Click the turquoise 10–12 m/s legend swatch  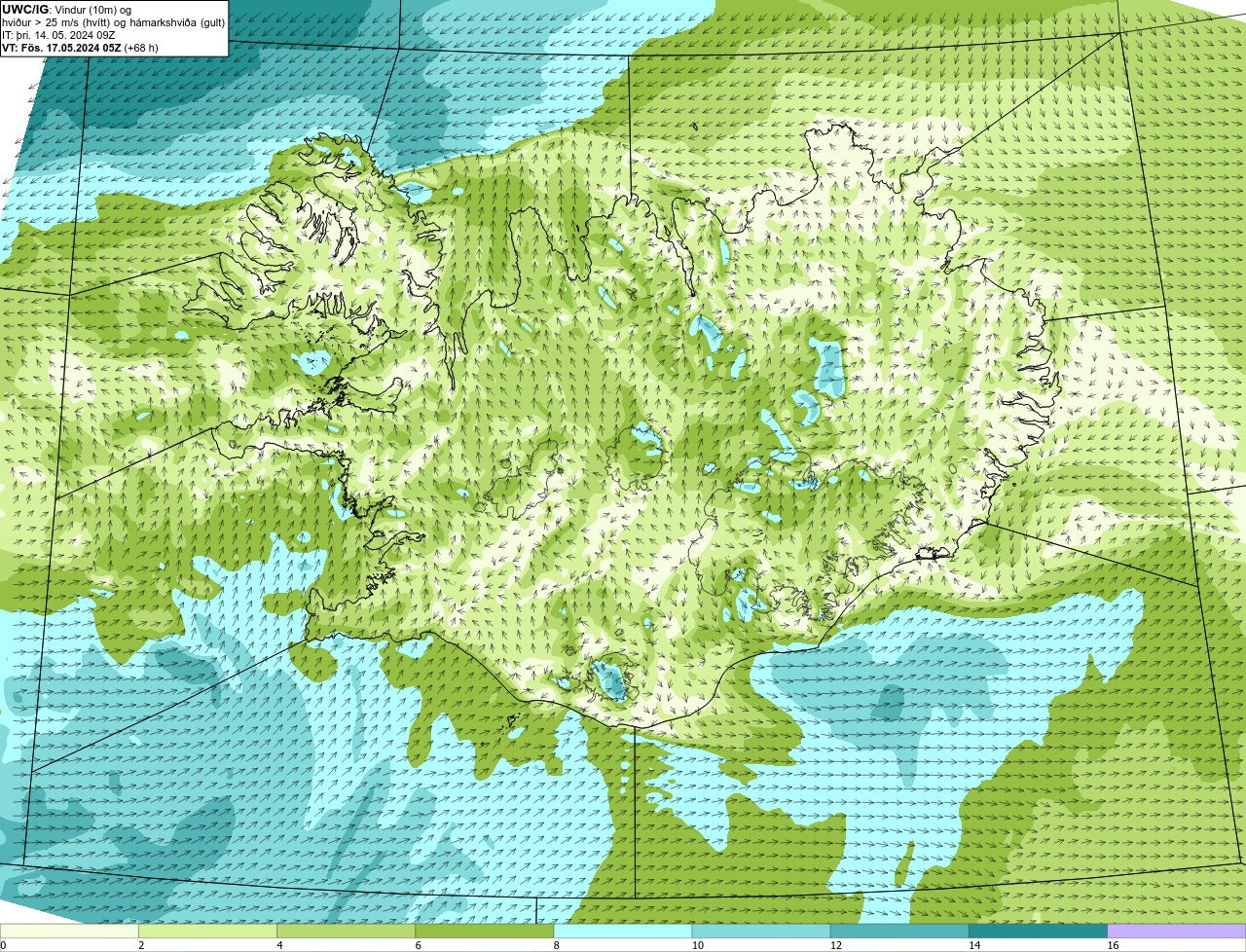[761, 932]
